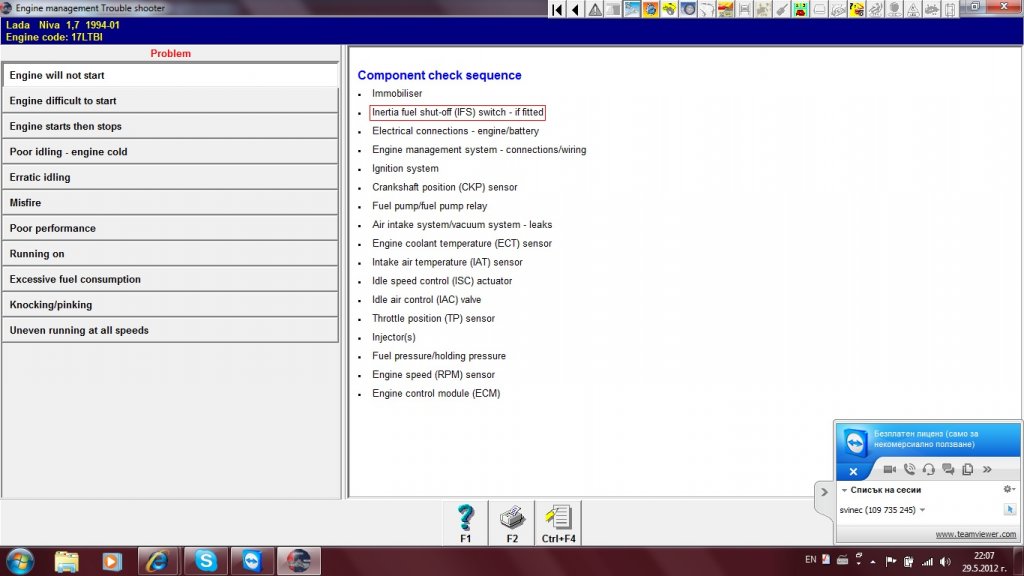Click 'Idle air control (IAC) valve'
The width and height of the screenshot is (1024, 576).
(x=426, y=300)
